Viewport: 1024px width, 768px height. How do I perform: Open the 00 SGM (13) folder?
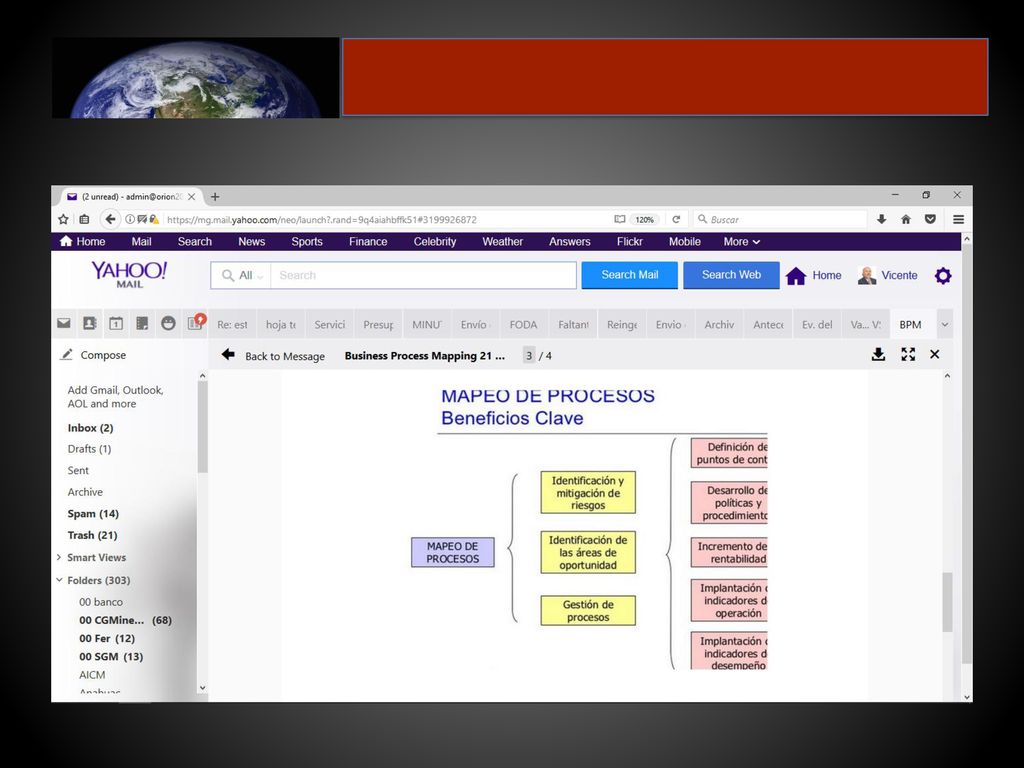point(111,656)
